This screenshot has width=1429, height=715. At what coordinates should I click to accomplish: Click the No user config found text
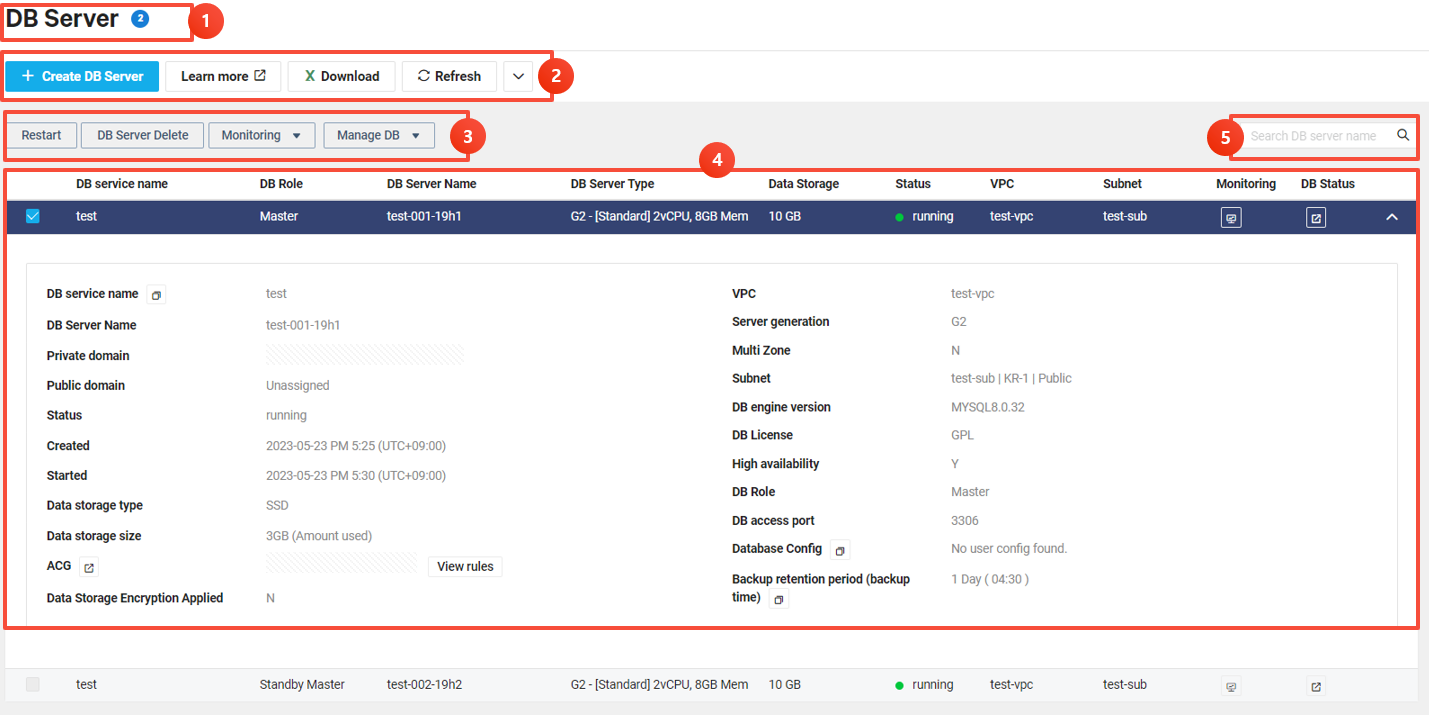pos(1009,549)
